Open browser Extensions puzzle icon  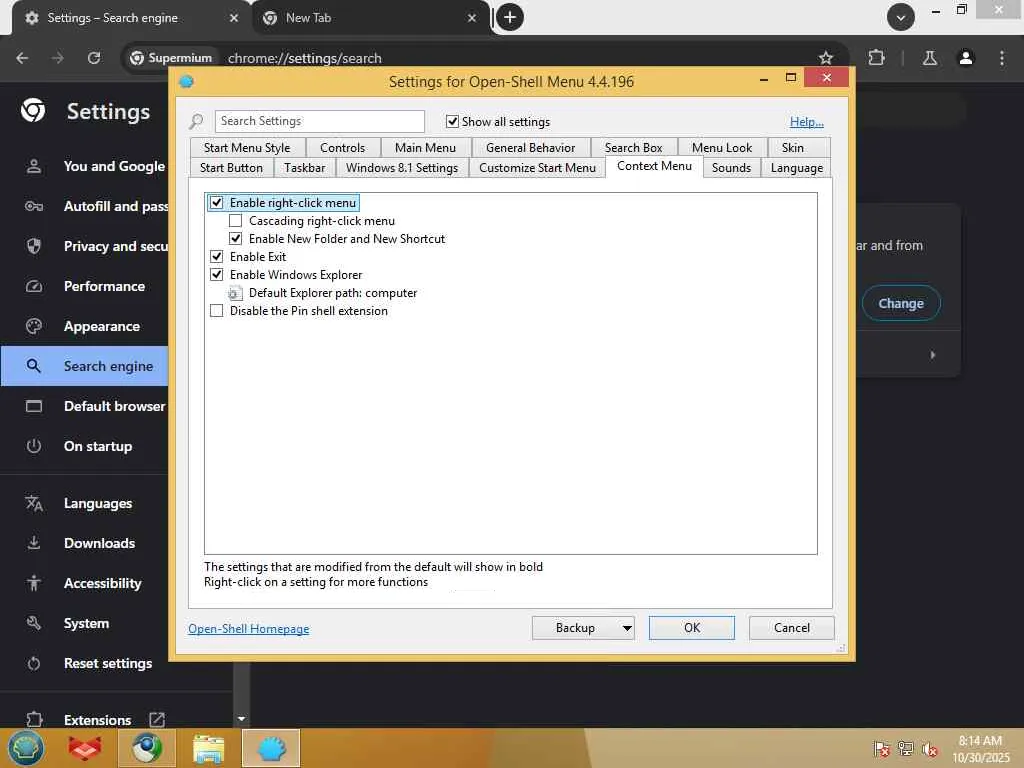pyautogui.click(x=876, y=57)
